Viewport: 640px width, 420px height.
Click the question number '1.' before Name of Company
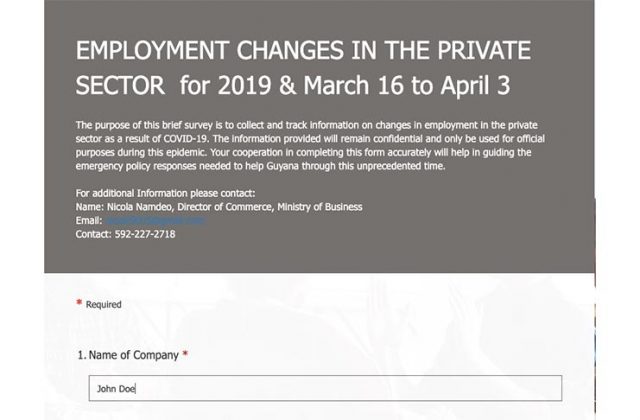point(82,355)
